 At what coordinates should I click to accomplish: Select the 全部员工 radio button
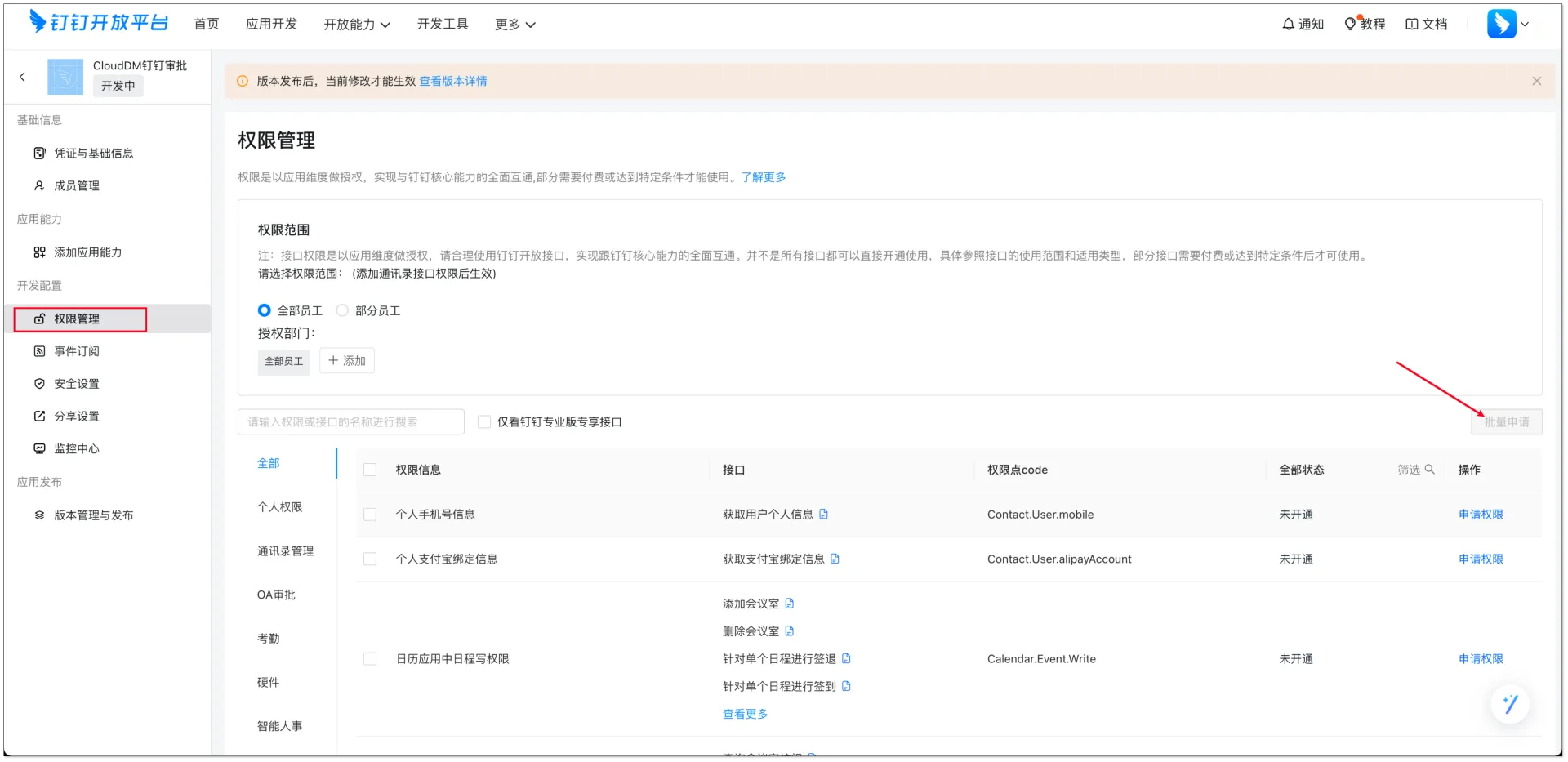[264, 310]
